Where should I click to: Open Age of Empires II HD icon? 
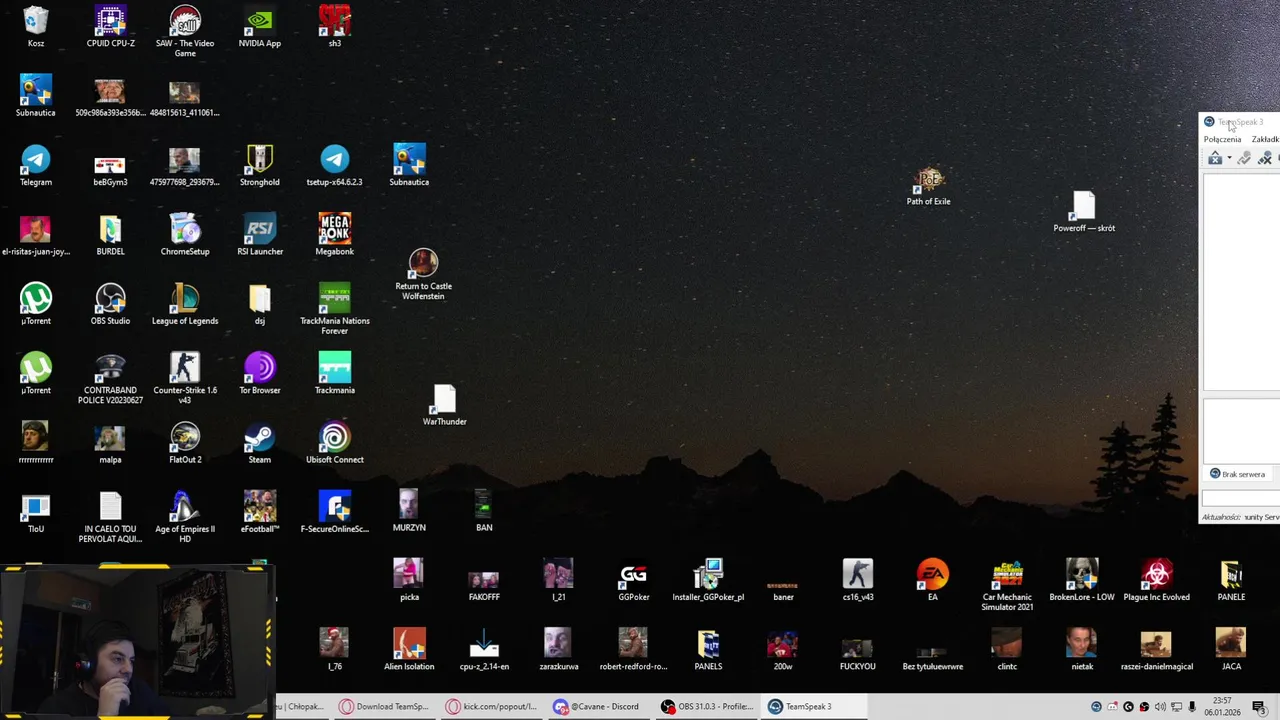point(185,517)
